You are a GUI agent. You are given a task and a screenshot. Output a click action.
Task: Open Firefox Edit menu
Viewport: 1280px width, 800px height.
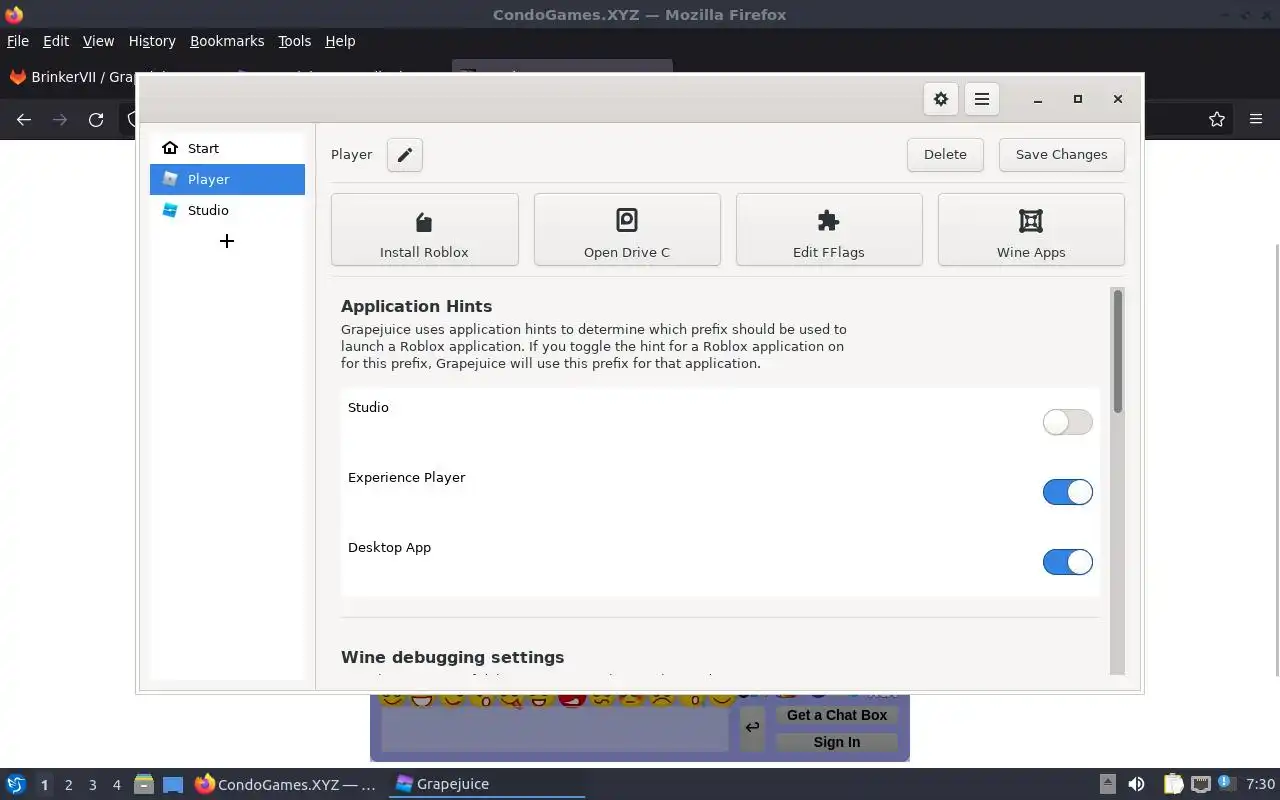pyautogui.click(x=56, y=41)
